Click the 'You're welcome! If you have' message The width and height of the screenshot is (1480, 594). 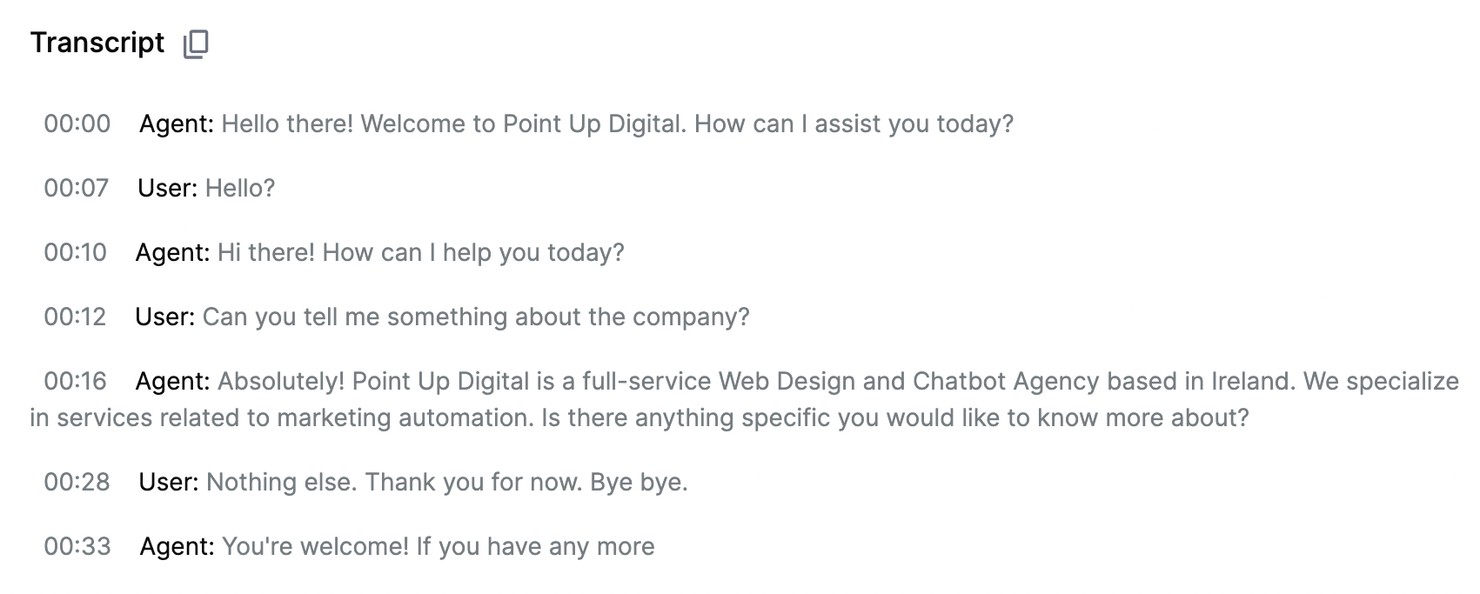pos(438,547)
